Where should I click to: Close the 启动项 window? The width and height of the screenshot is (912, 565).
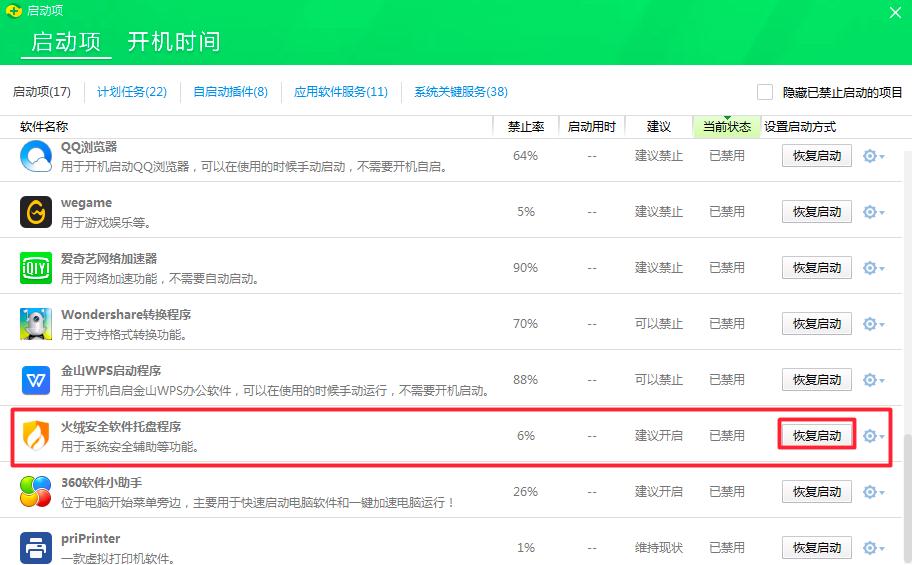point(895,12)
